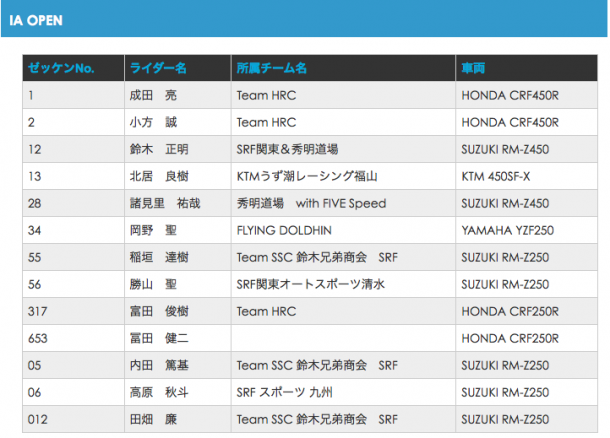
Task: Select rider name 富田 俊樹
Action: [159, 311]
